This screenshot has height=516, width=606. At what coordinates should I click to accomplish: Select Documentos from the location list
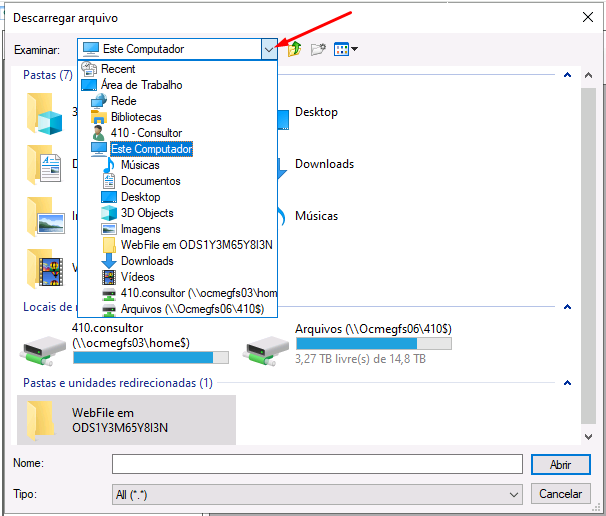pyautogui.click(x=150, y=181)
